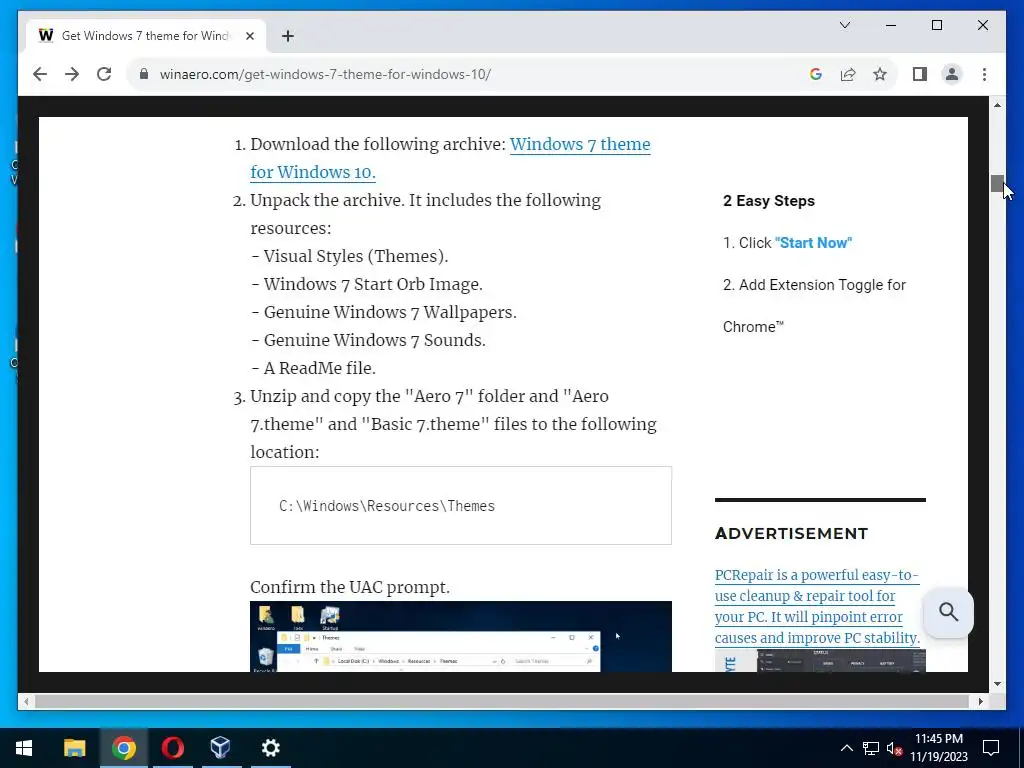Open the Chrome profile avatar
This screenshot has width=1024, height=768.
click(x=952, y=74)
